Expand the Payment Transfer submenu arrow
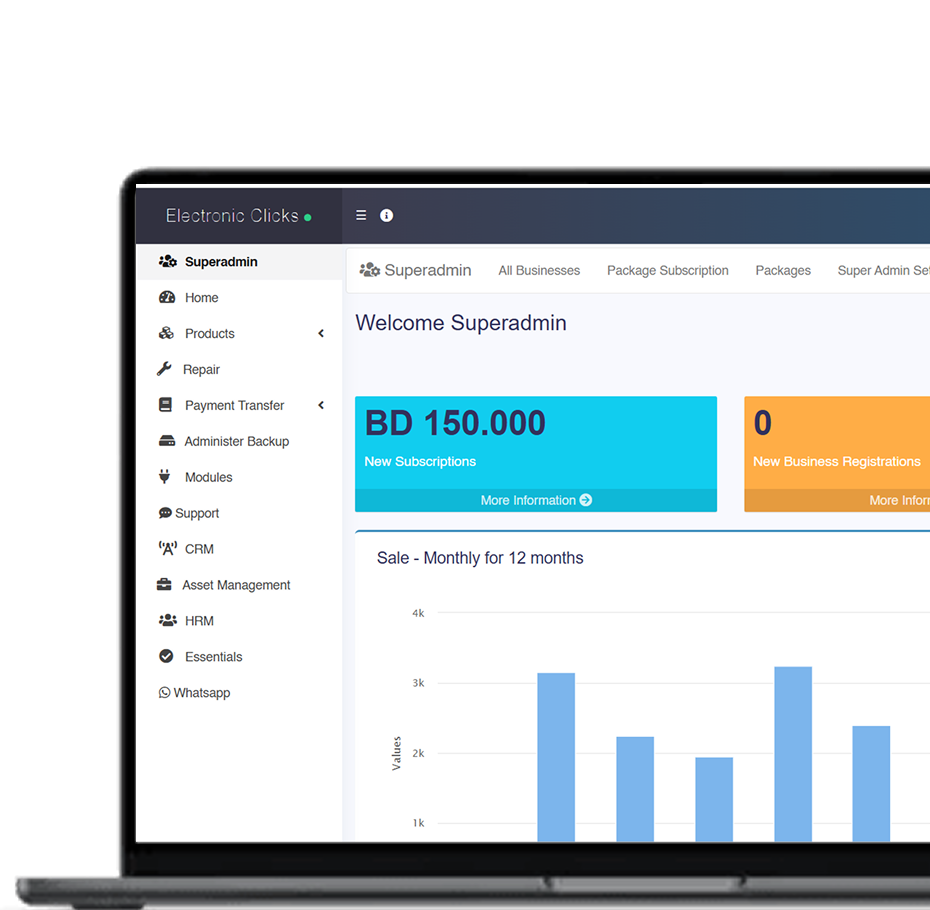930x910 pixels. [321, 405]
